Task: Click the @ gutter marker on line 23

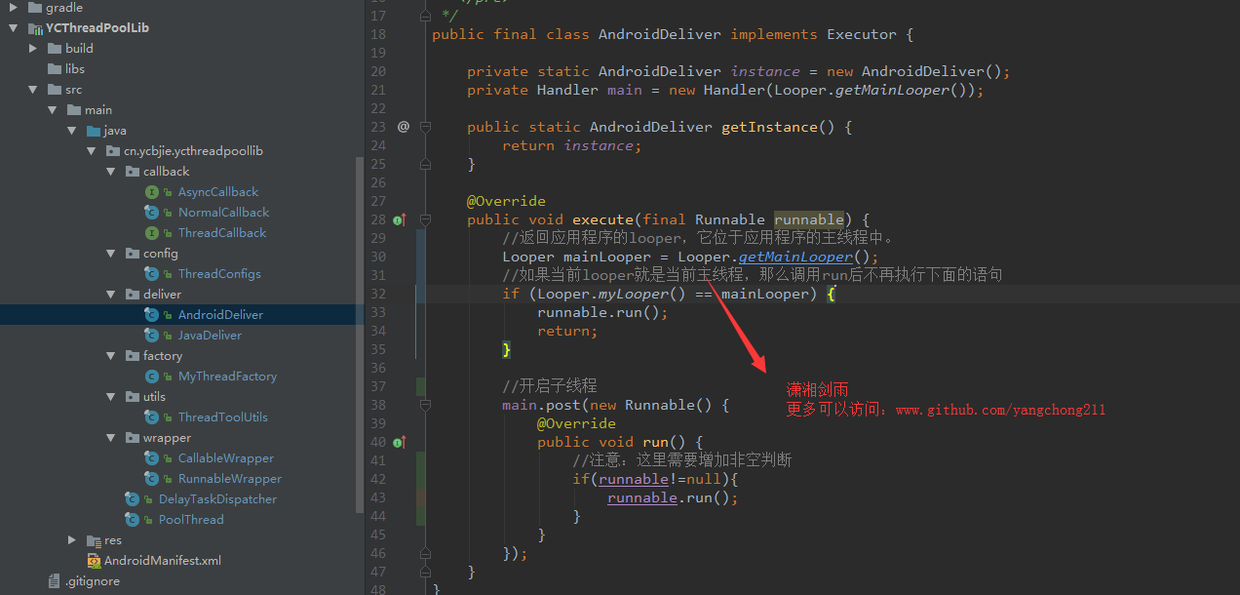Action: click(403, 127)
